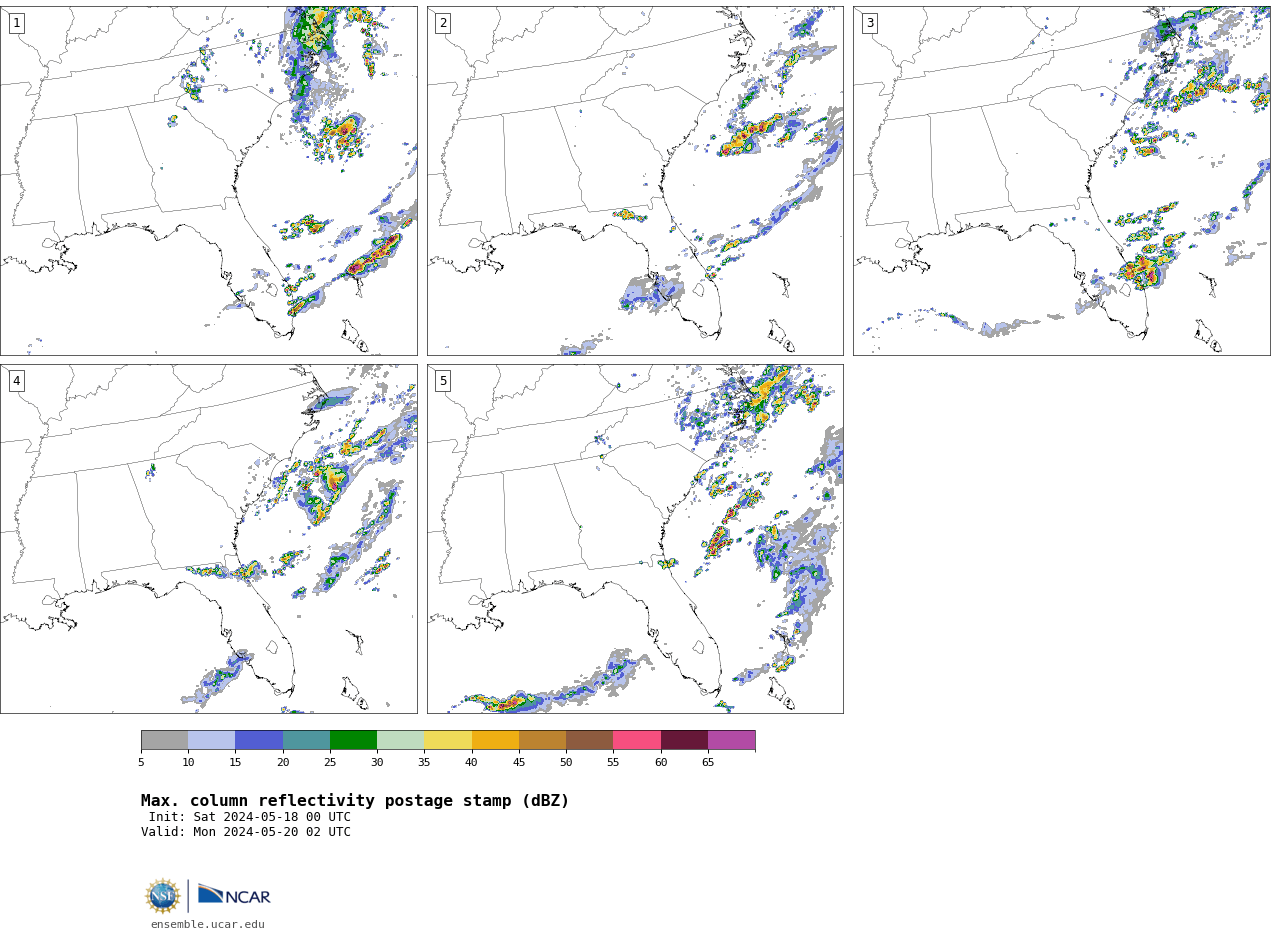Click the Valid: Mon 2024-05-20 02 UTC line
The height and width of the screenshot is (936, 1280).
pyautogui.click(x=246, y=832)
